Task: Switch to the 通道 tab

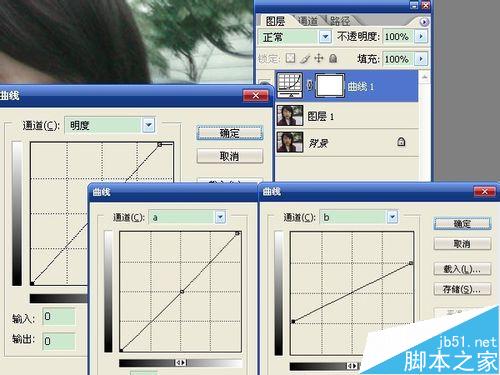Action: [308, 21]
